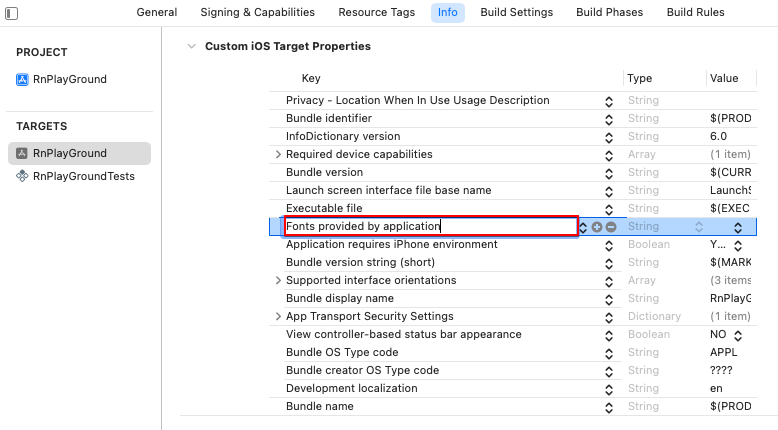Go to the Build Phases tab
Image resolution: width=778 pixels, height=430 pixels.
(x=609, y=12)
